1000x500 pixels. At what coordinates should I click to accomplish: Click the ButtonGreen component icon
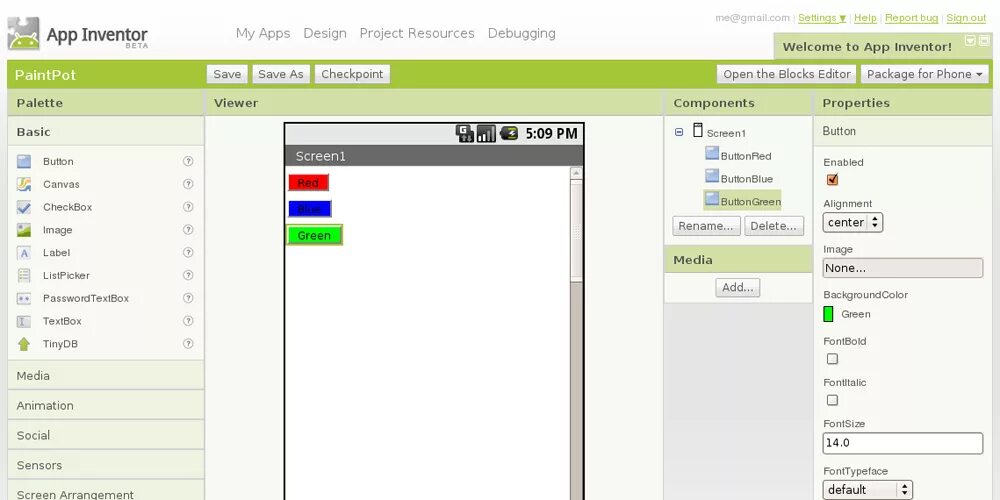712,199
